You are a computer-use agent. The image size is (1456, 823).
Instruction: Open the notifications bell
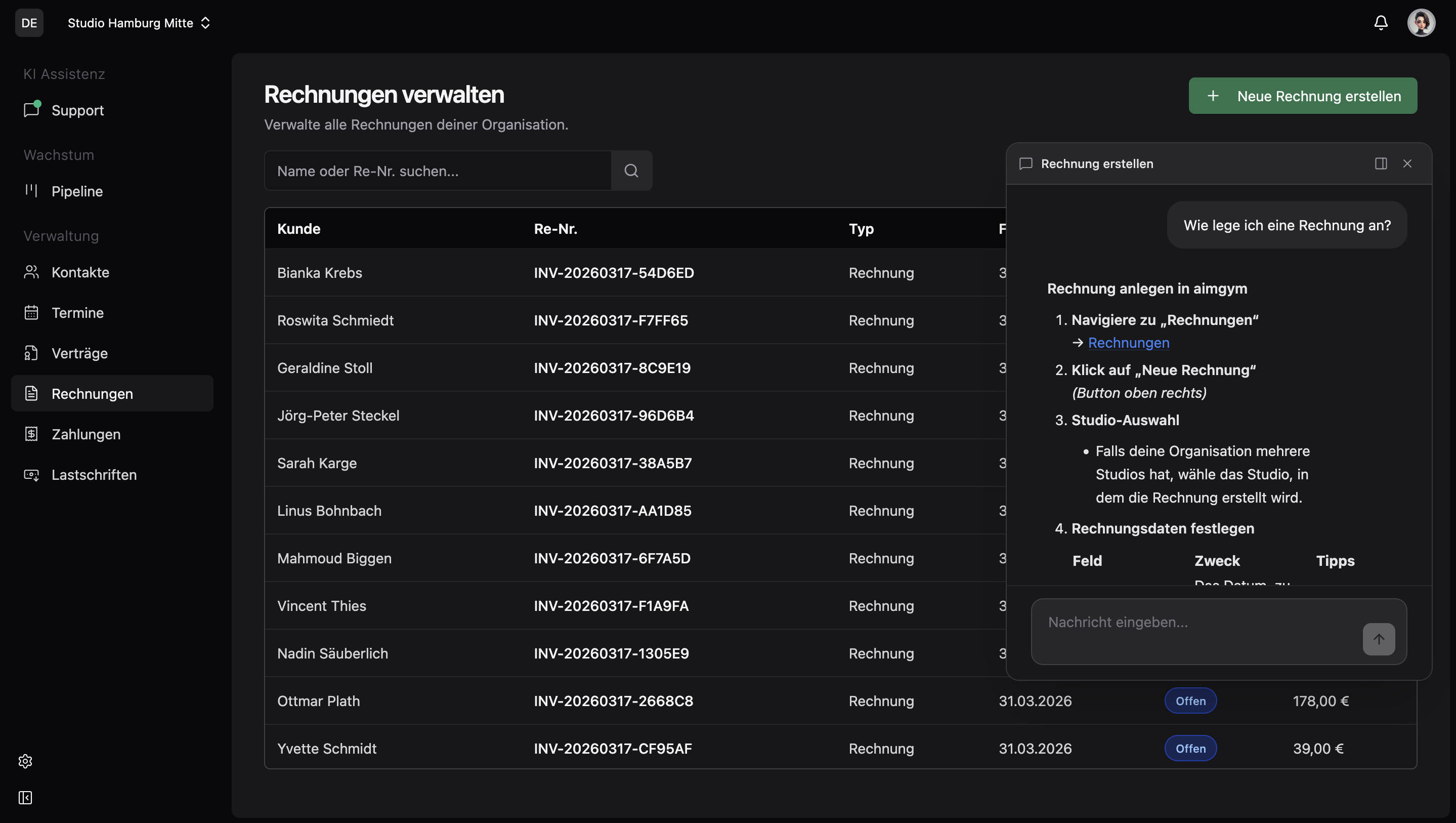pos(1381,23)
